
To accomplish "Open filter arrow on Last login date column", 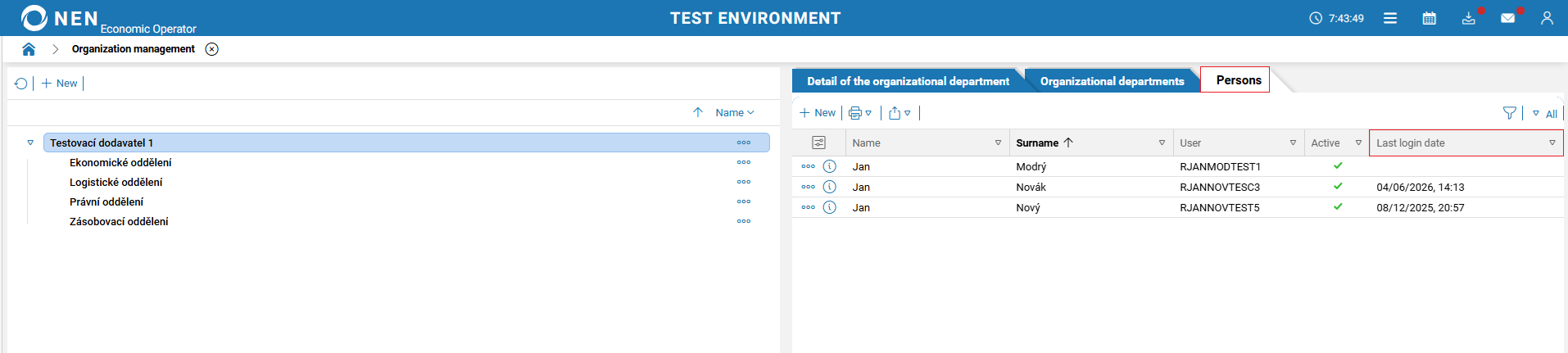I will tap(1552, 143).
